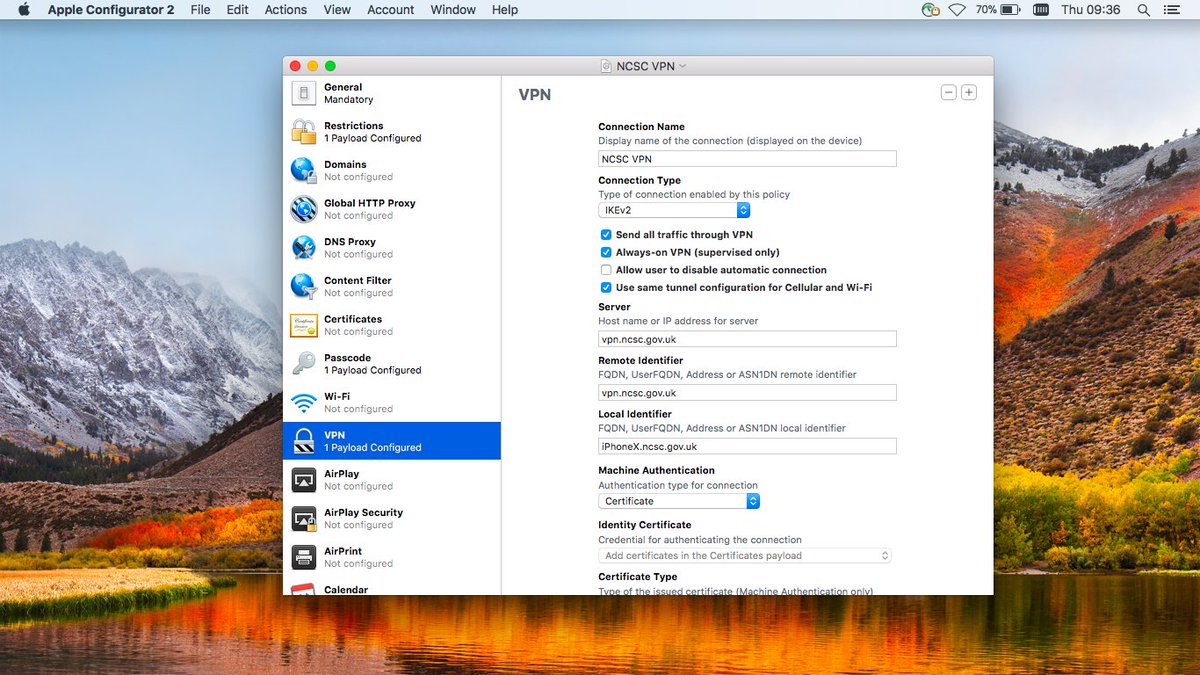Select the Global HTTP Proxy icon
Image resolution: width=1200 pixels, height=675 pixels.
(x=304, y=209)
